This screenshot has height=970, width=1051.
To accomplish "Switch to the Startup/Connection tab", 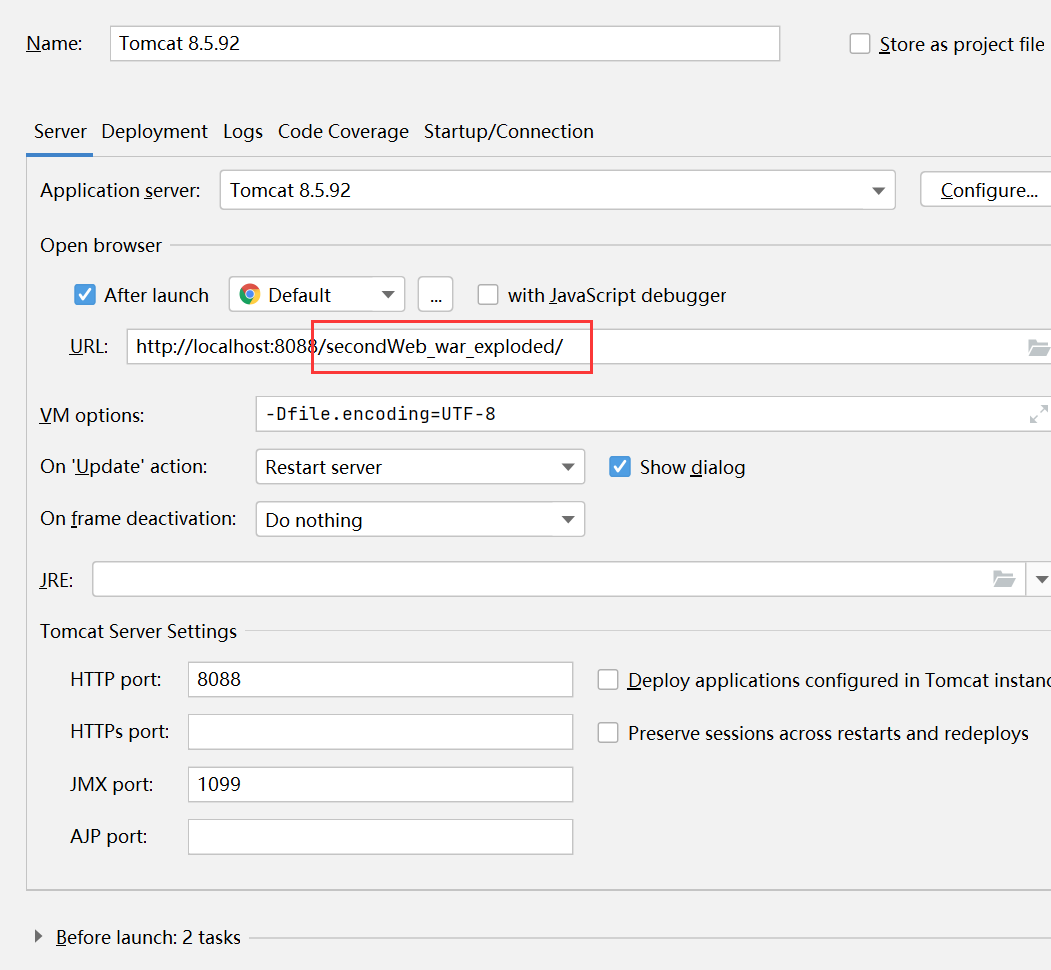I will coord(509,131).
